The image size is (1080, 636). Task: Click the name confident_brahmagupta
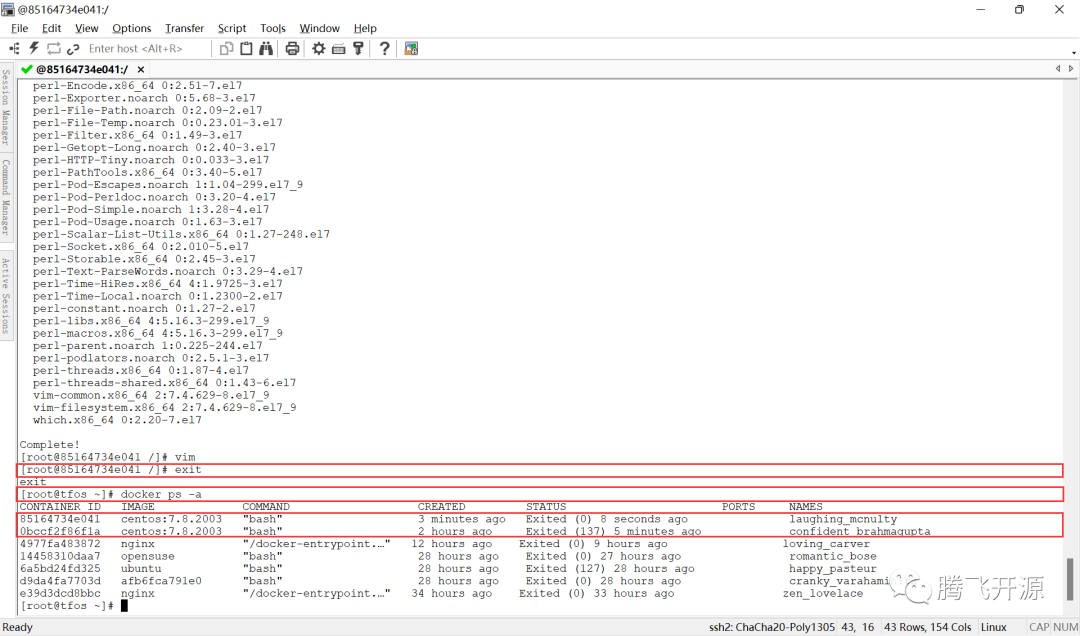(860, 531)
